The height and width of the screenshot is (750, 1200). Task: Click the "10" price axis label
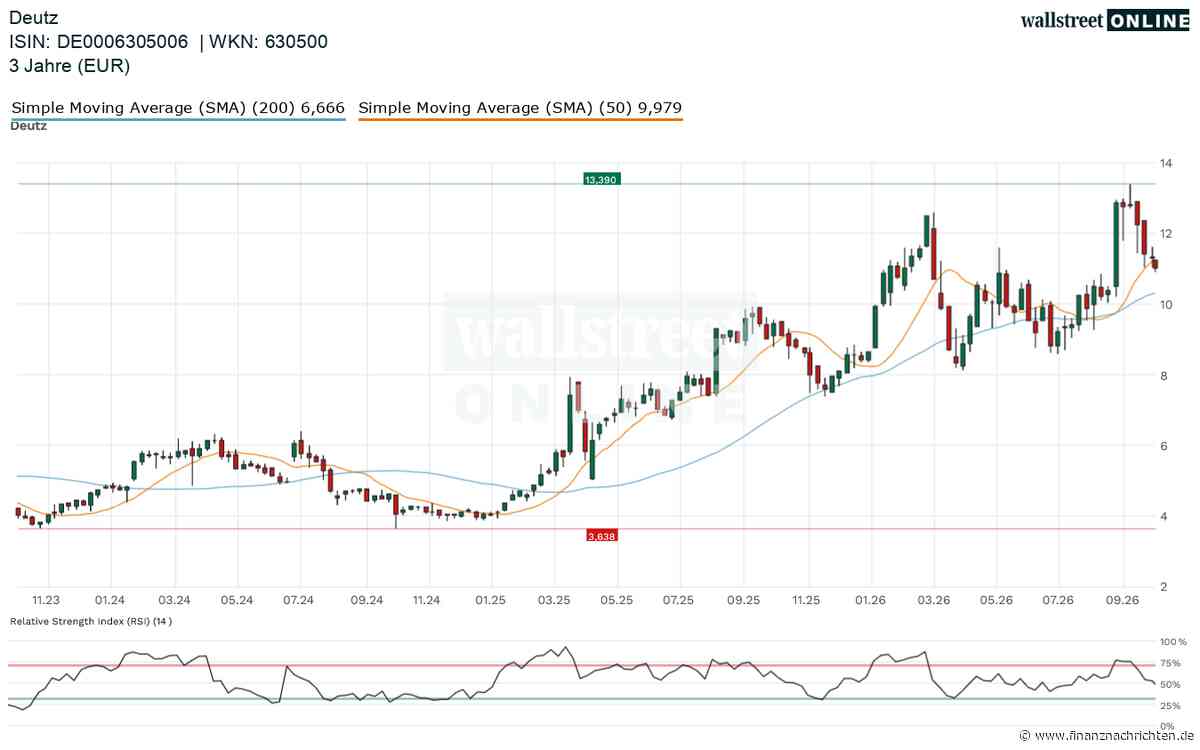(1166, 304)
